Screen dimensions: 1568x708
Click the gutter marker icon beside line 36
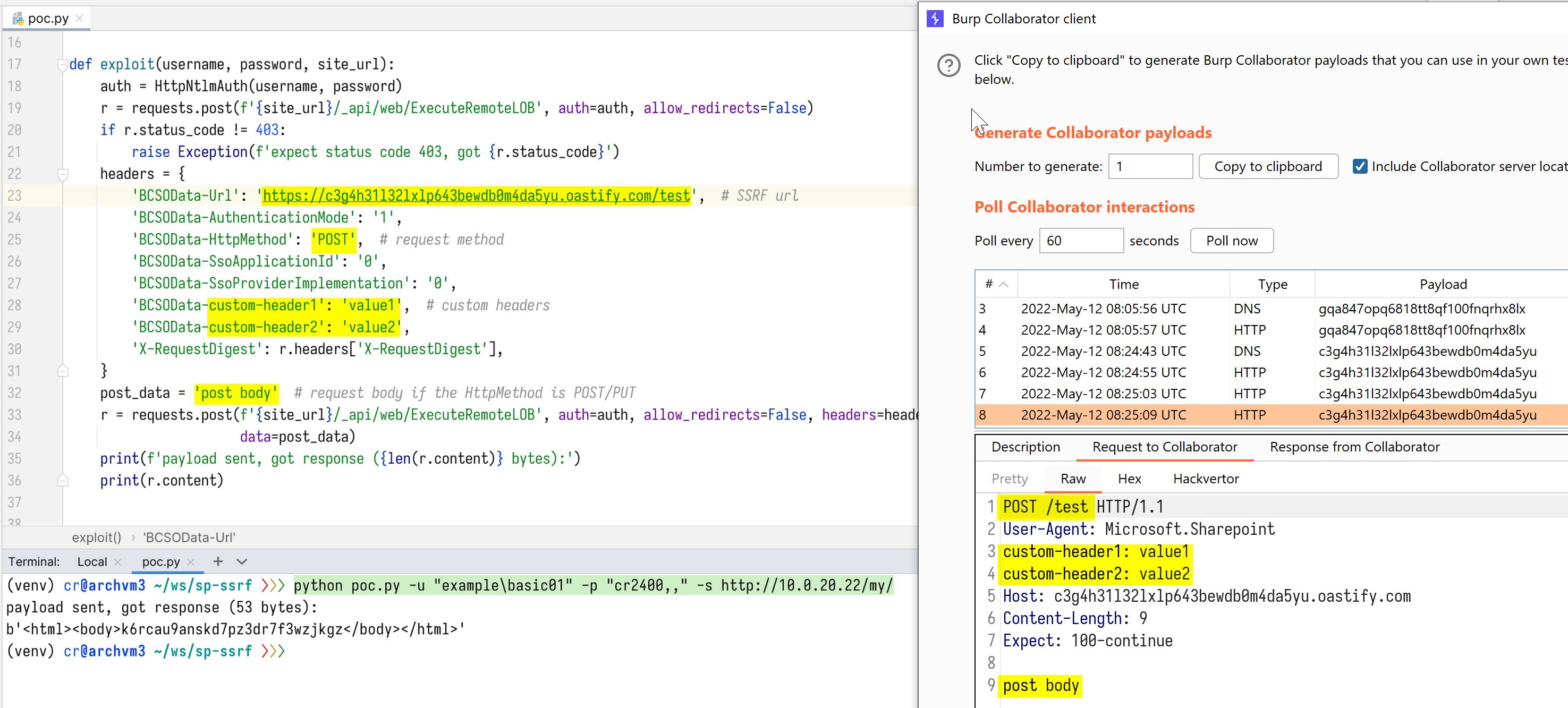click(x=62, y=480)
